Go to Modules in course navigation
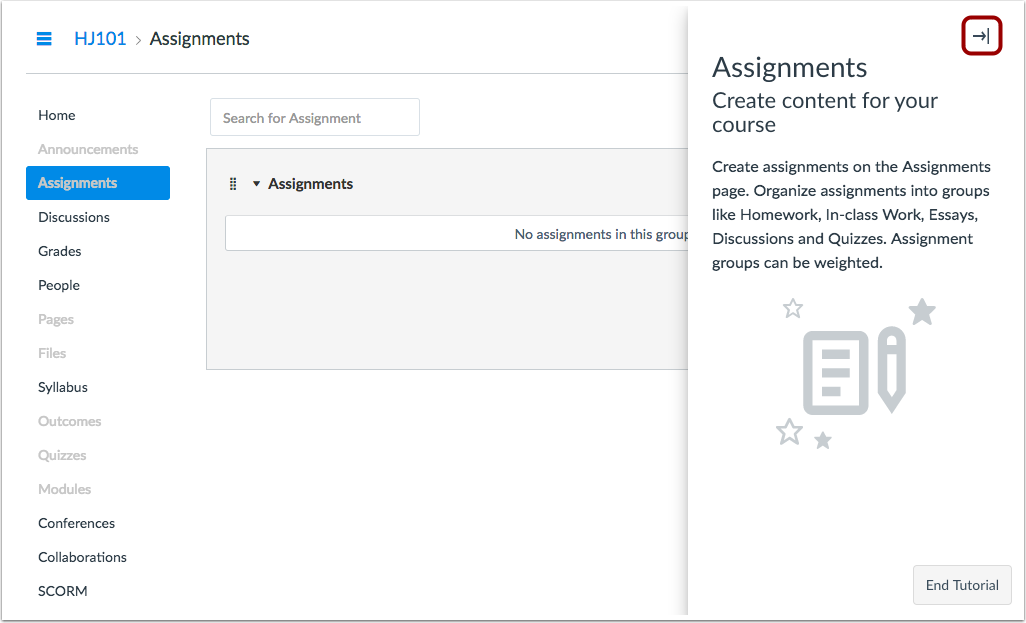 pos(64,489)
